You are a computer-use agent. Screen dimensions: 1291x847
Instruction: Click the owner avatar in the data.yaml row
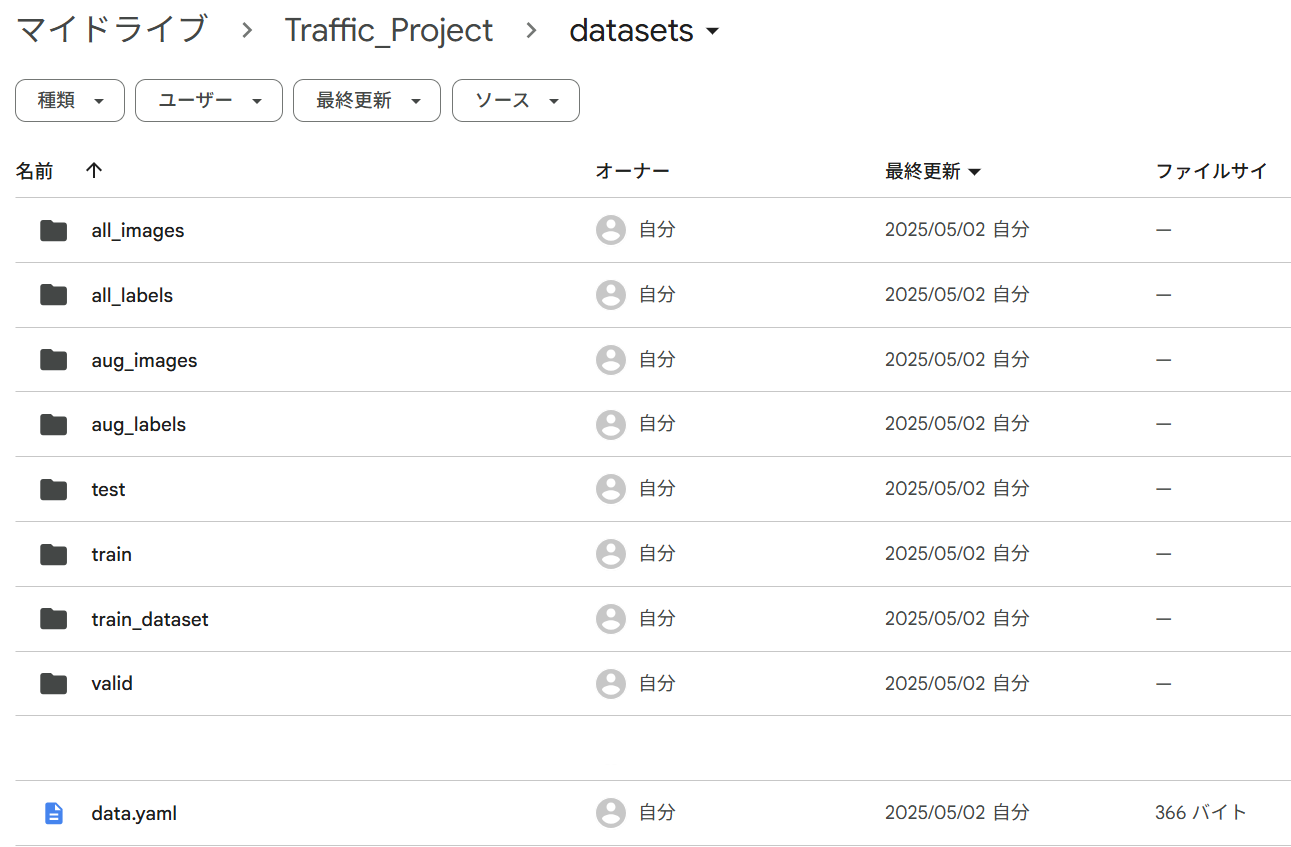point(611,813)
